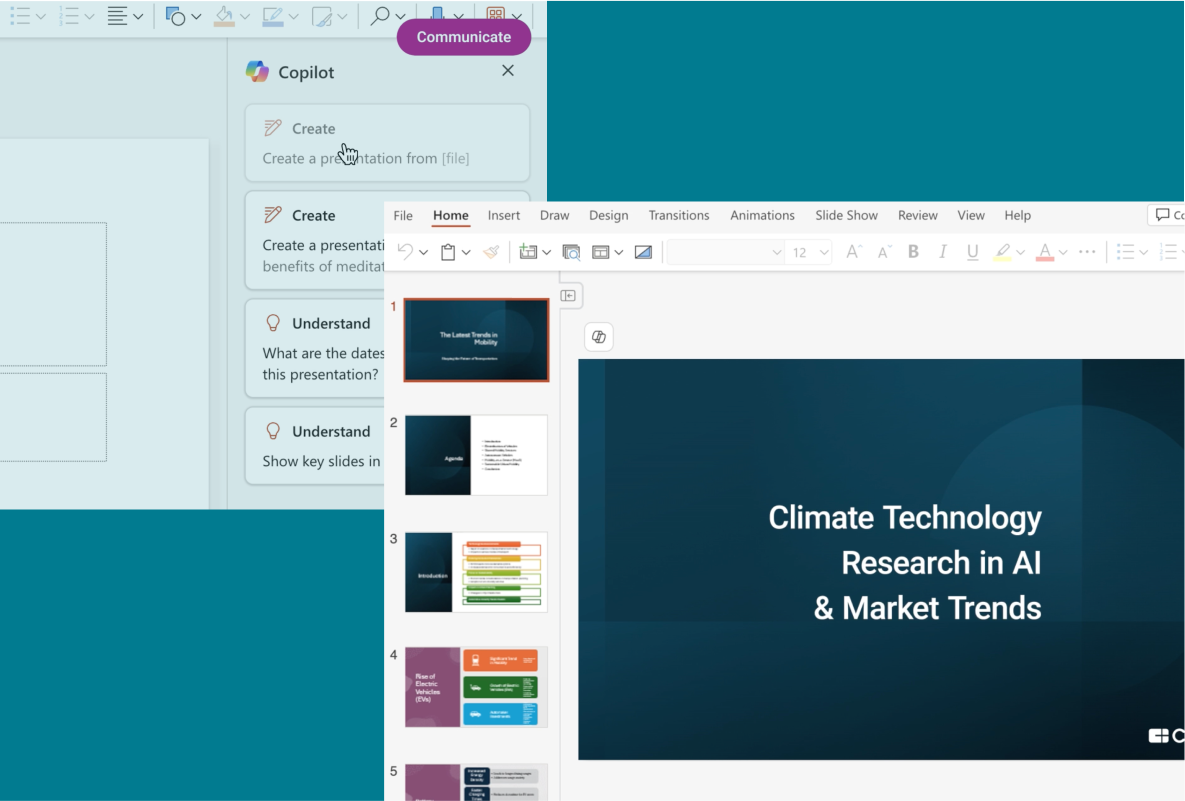Screen dimensions: 1185x801
Task: Toggle Bold formatting
Action: tap(913, 252)
